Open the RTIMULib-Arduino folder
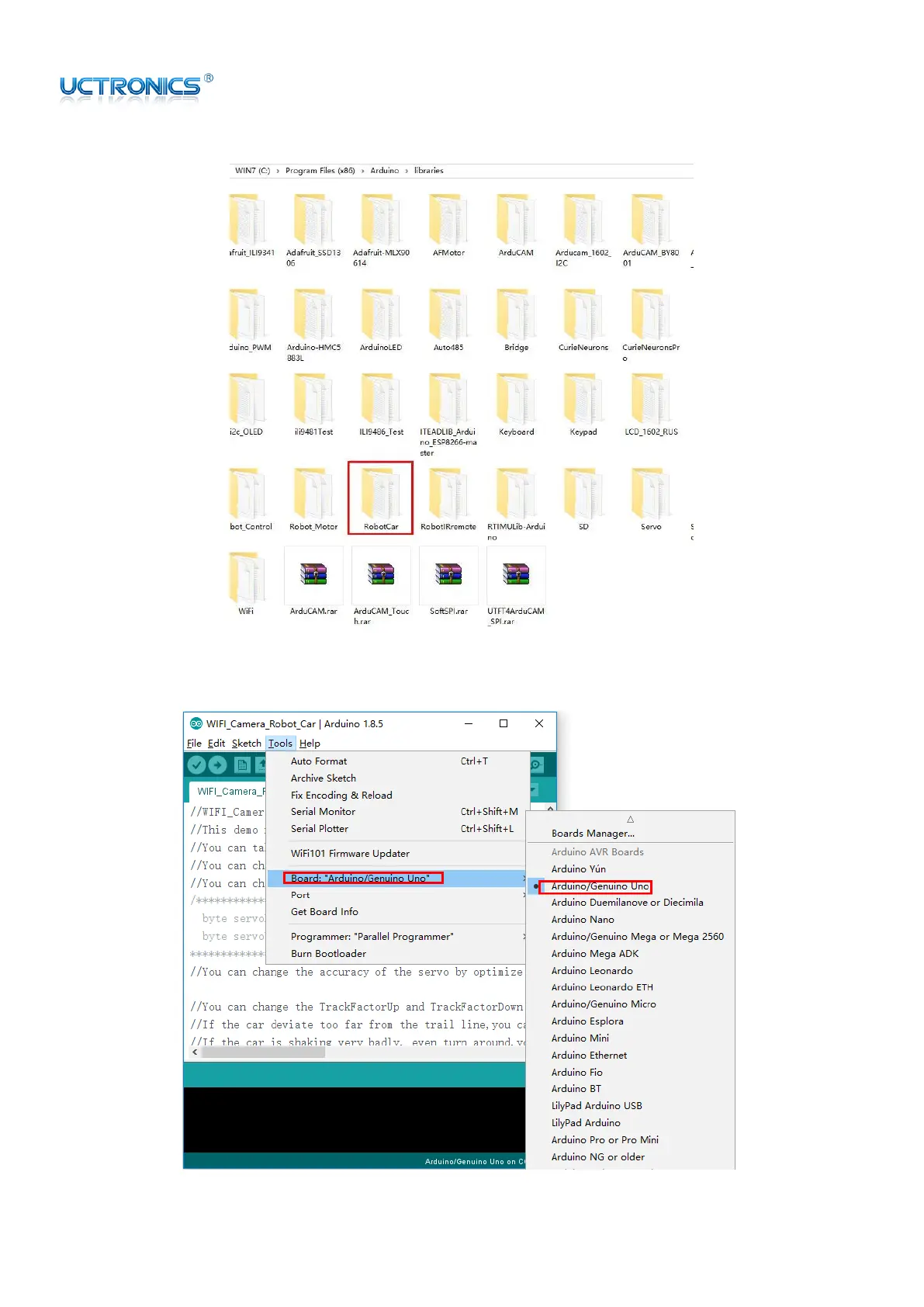This screenshot has height=1307, width=924. coord(516,503)
